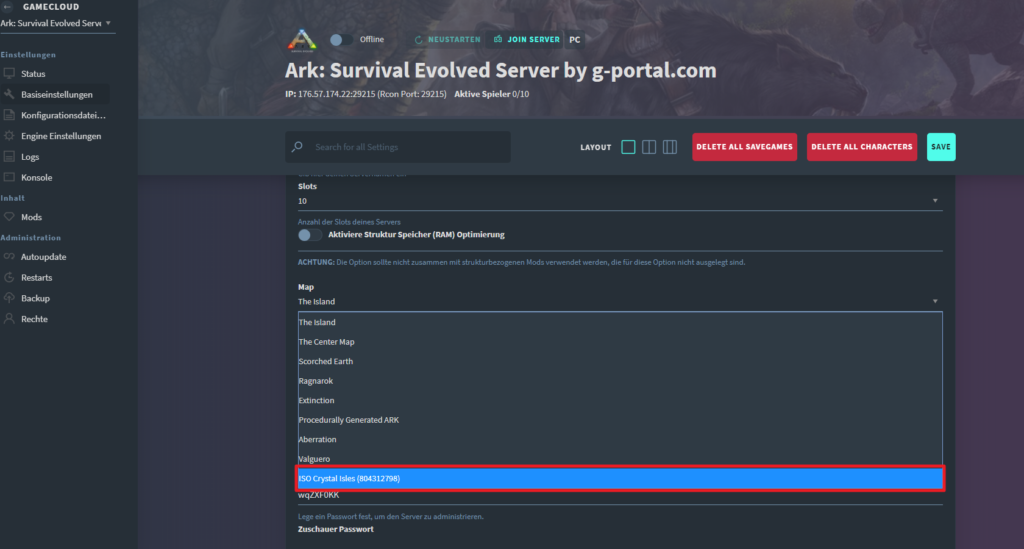Click DELETE ALL SAVEGAMES button
The height and width of the screenshot is (549, 1024).
(744, 147)
